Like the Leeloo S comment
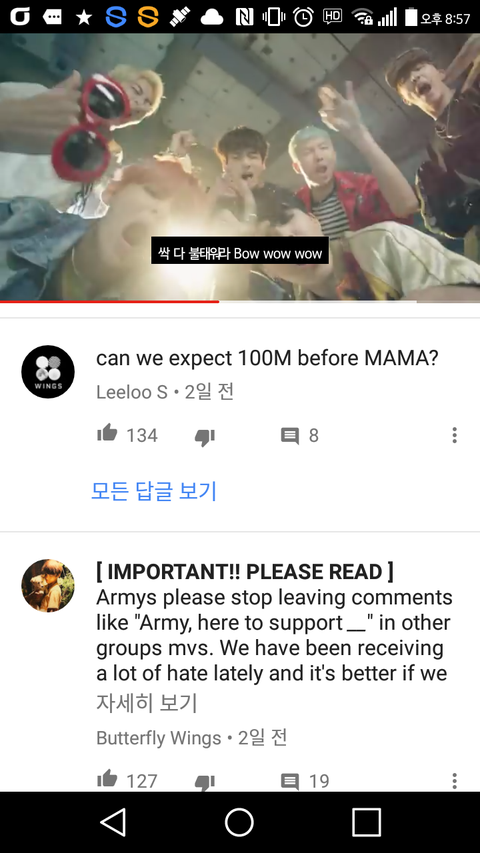This screenshot has width=480, height=853. (x=107, y=434)
